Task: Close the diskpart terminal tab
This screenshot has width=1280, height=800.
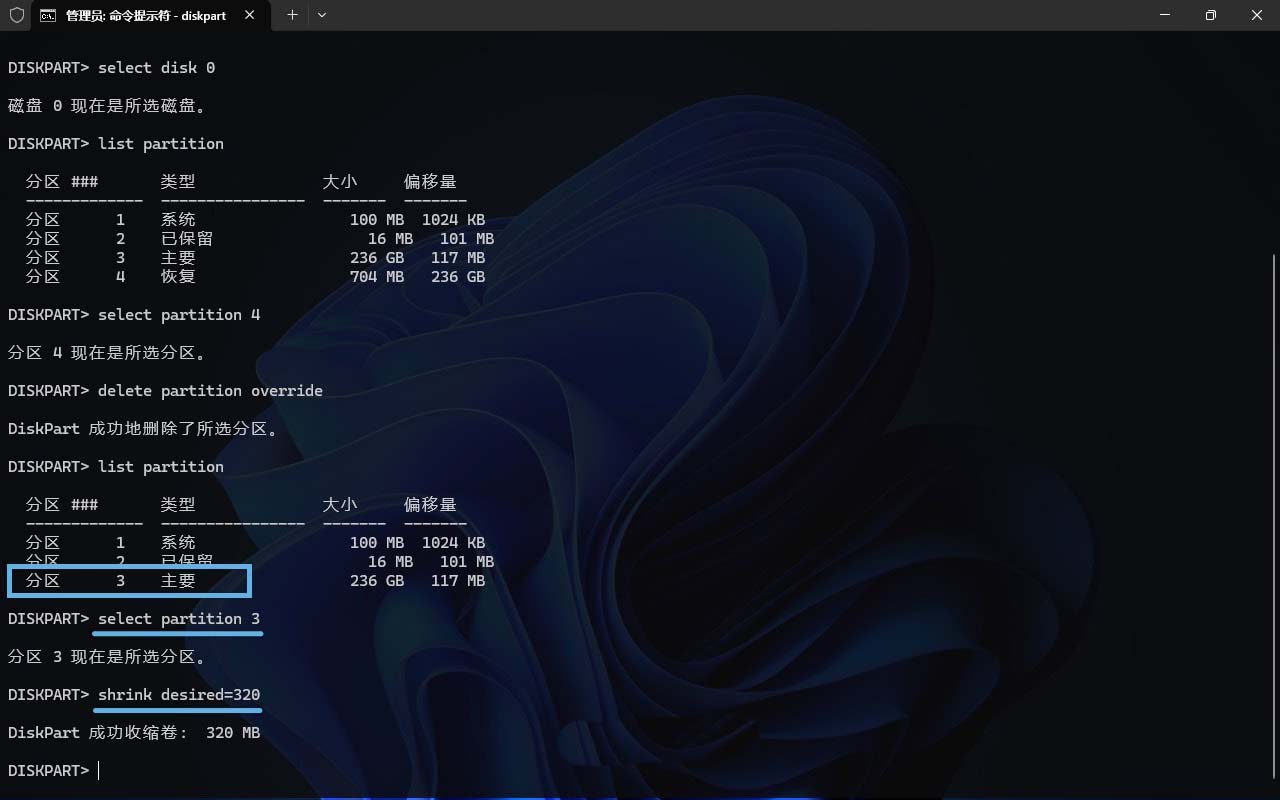Action: [250, 15]
